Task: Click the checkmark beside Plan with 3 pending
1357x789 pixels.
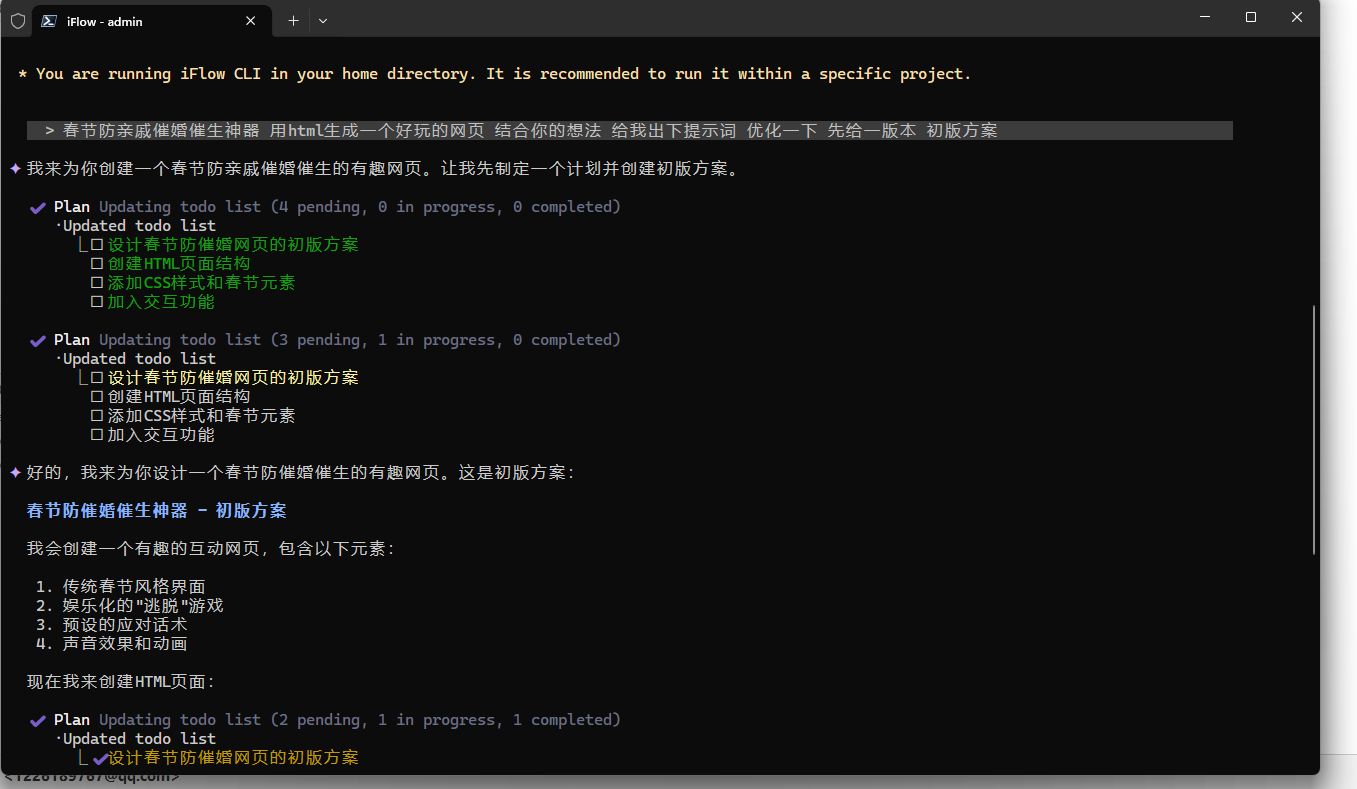Action: tap(38, 340)
